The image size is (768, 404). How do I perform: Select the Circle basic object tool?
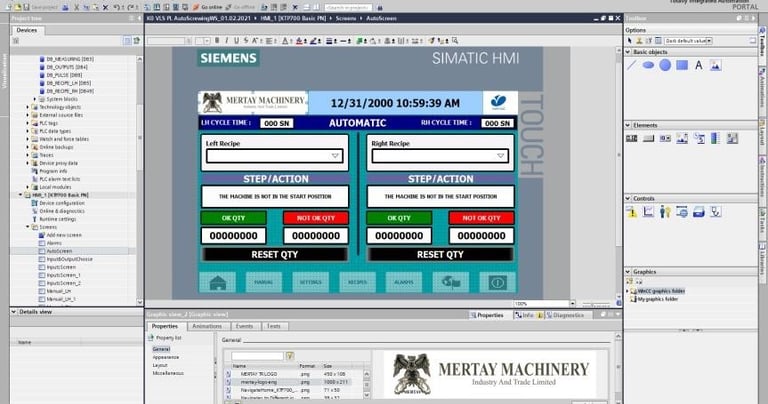coord(665,65)
